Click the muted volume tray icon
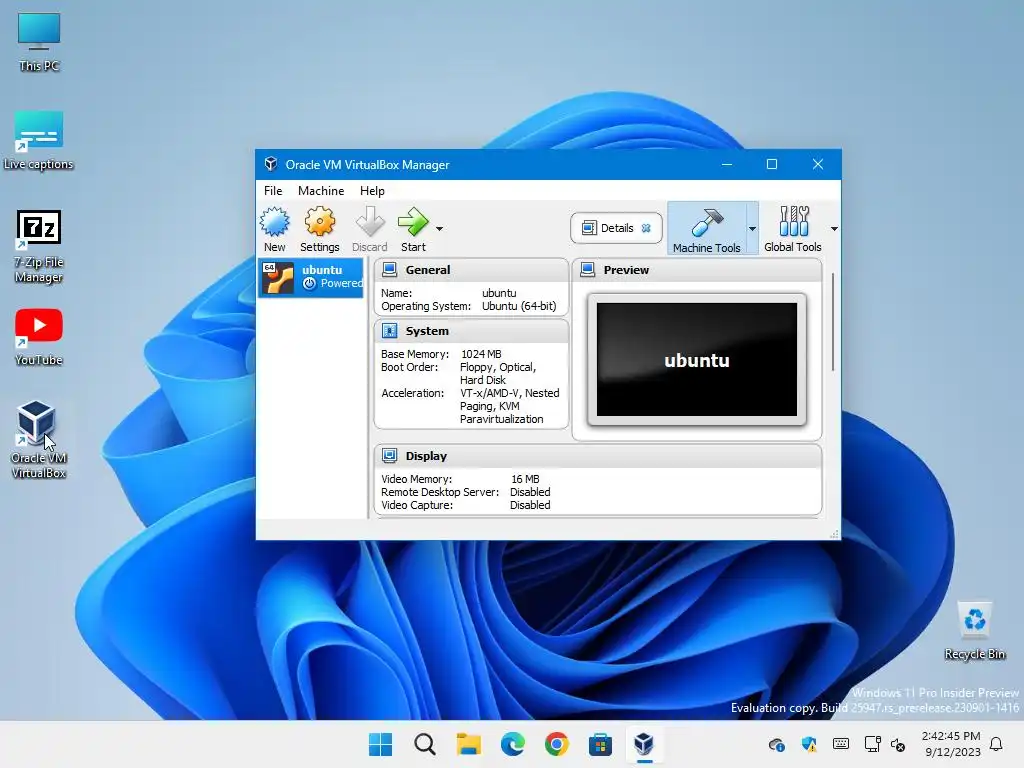This screenshot has width=1024, height=768. (899, 744)
